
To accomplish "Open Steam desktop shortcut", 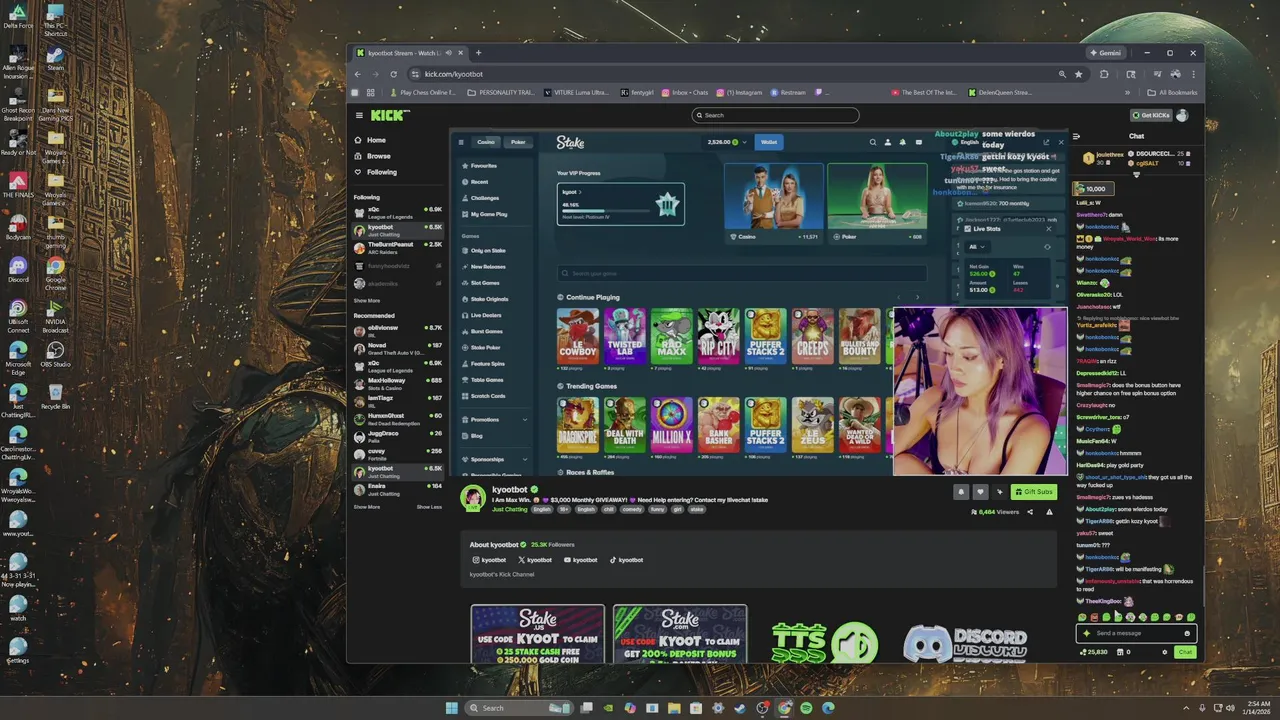I will point(55,58).
